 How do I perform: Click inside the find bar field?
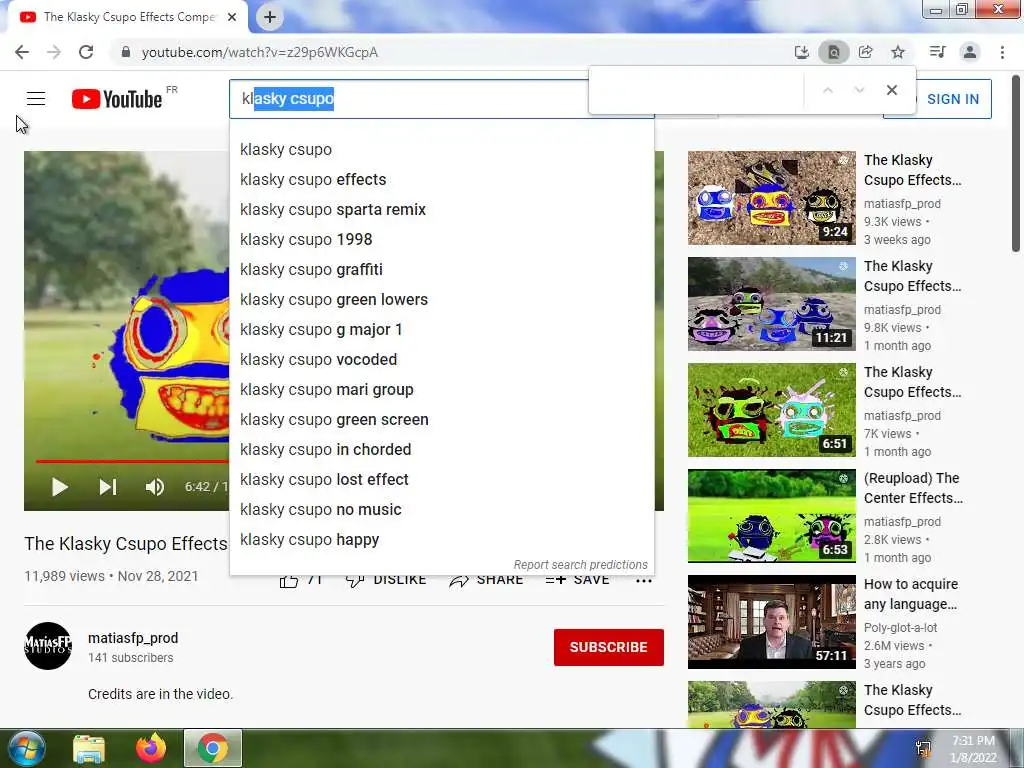click(696, 90)
